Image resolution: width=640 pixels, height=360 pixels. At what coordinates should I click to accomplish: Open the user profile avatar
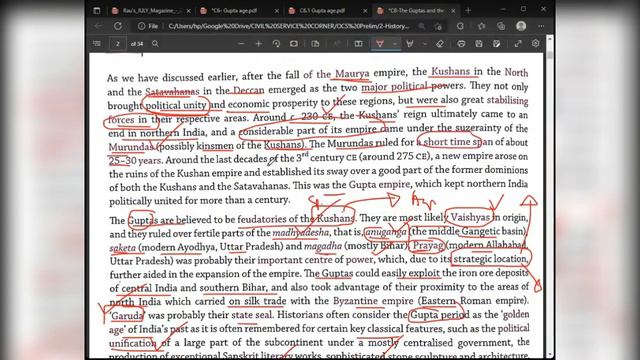pos(521,26)
